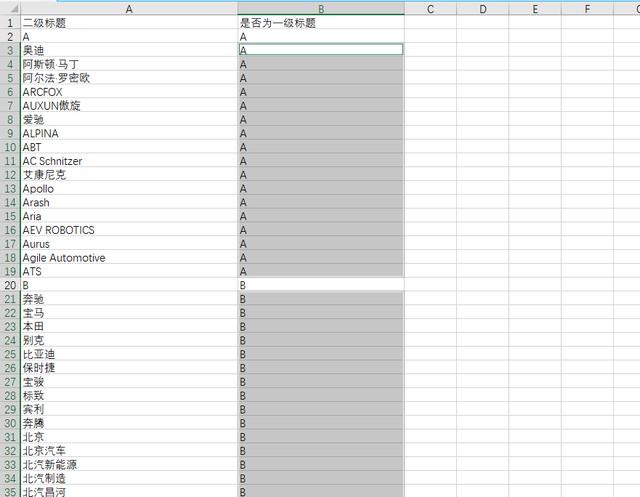Click the 宝马 cell
This screenshot has width=640, height=497.
coord(129,313)
